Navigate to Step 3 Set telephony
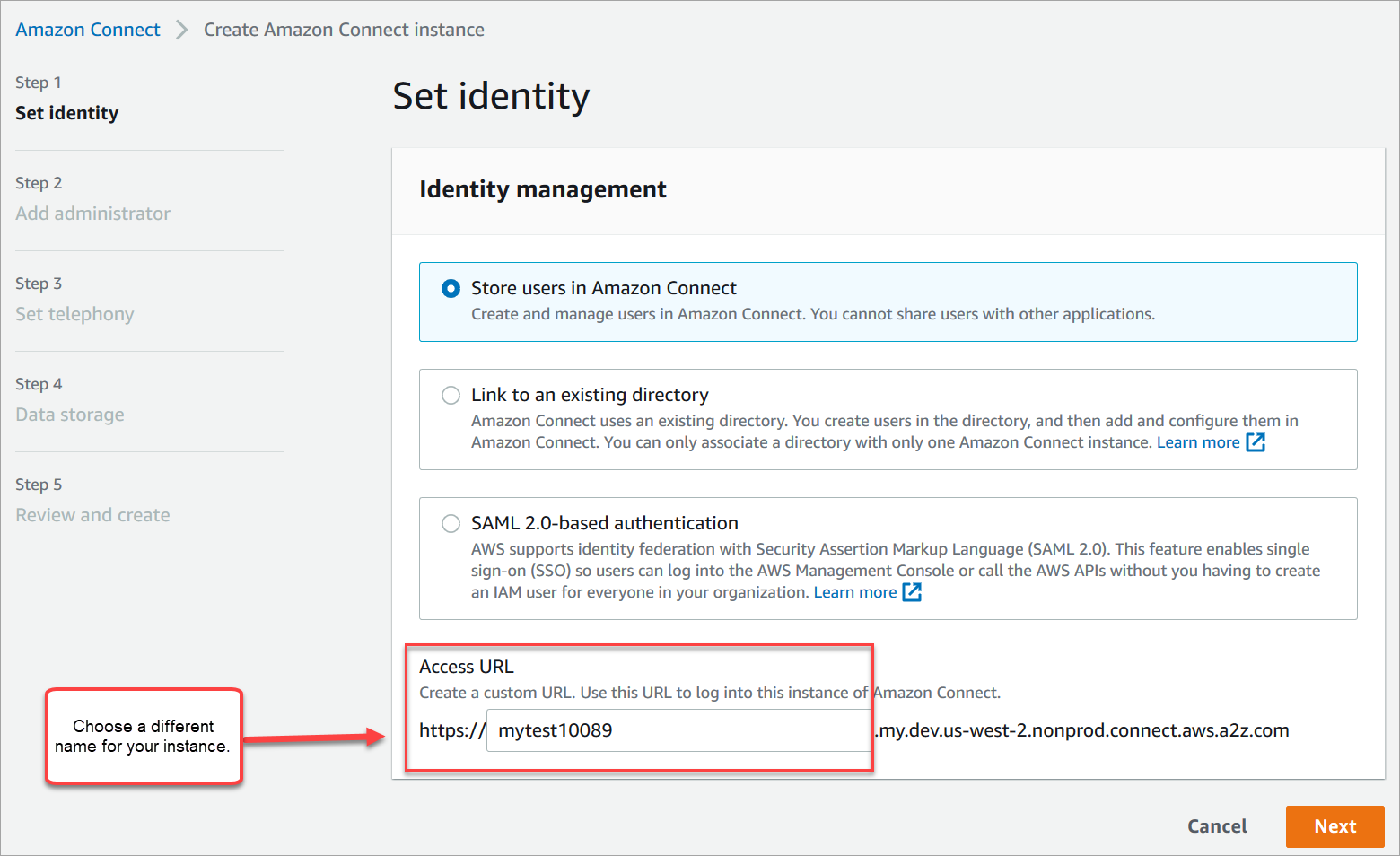This screenshot has height=856, width=1400. point(74,313)
